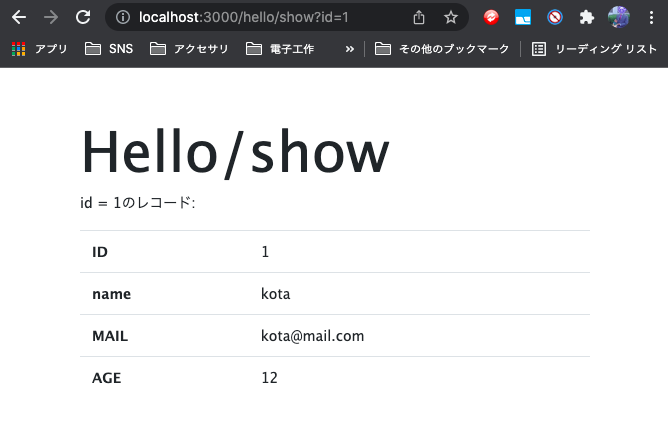Click the Hello/show heading
This screenshot has height=433, width=668.
[235, 152]
